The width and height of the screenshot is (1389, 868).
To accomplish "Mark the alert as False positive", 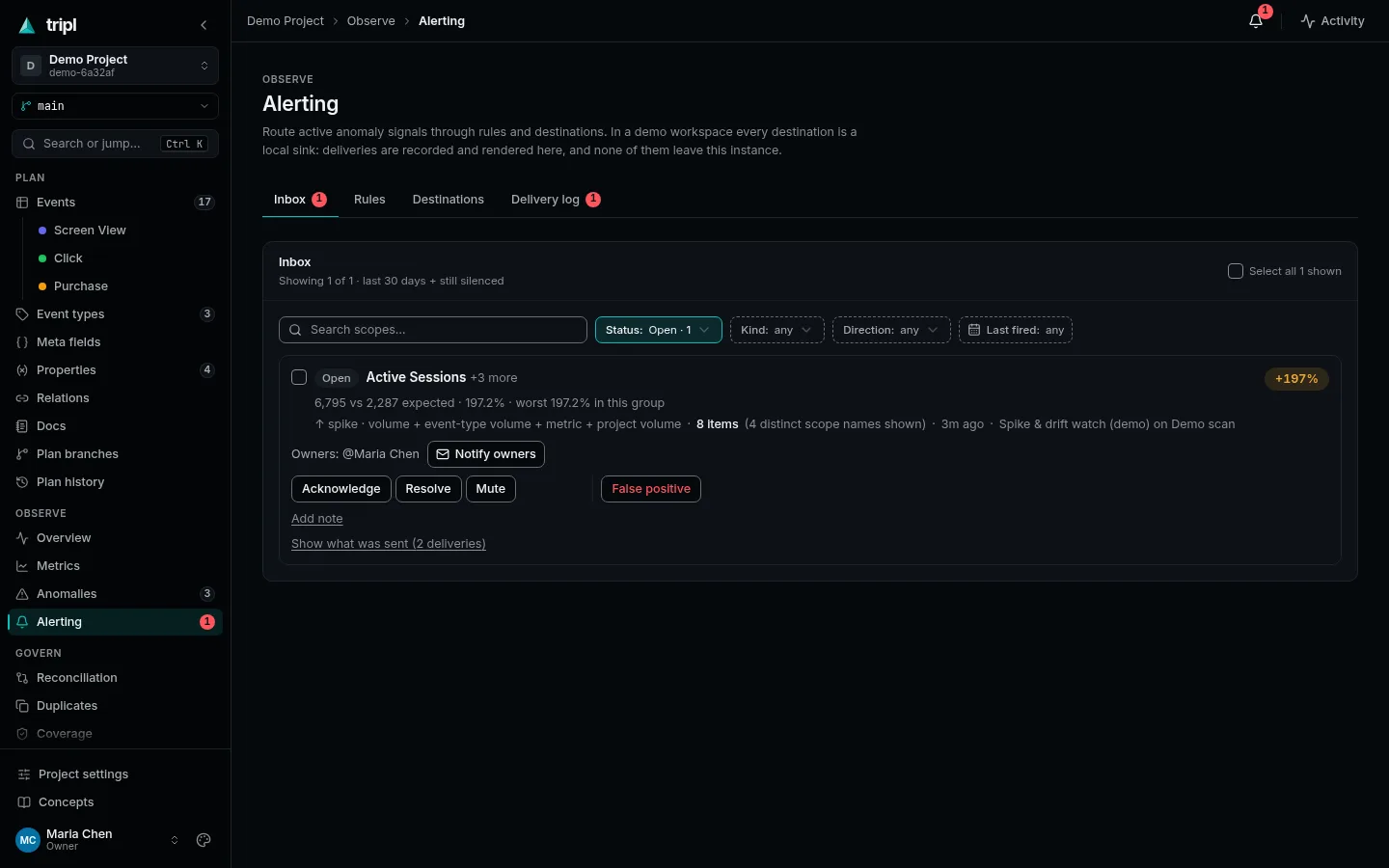I will [651, 489].
